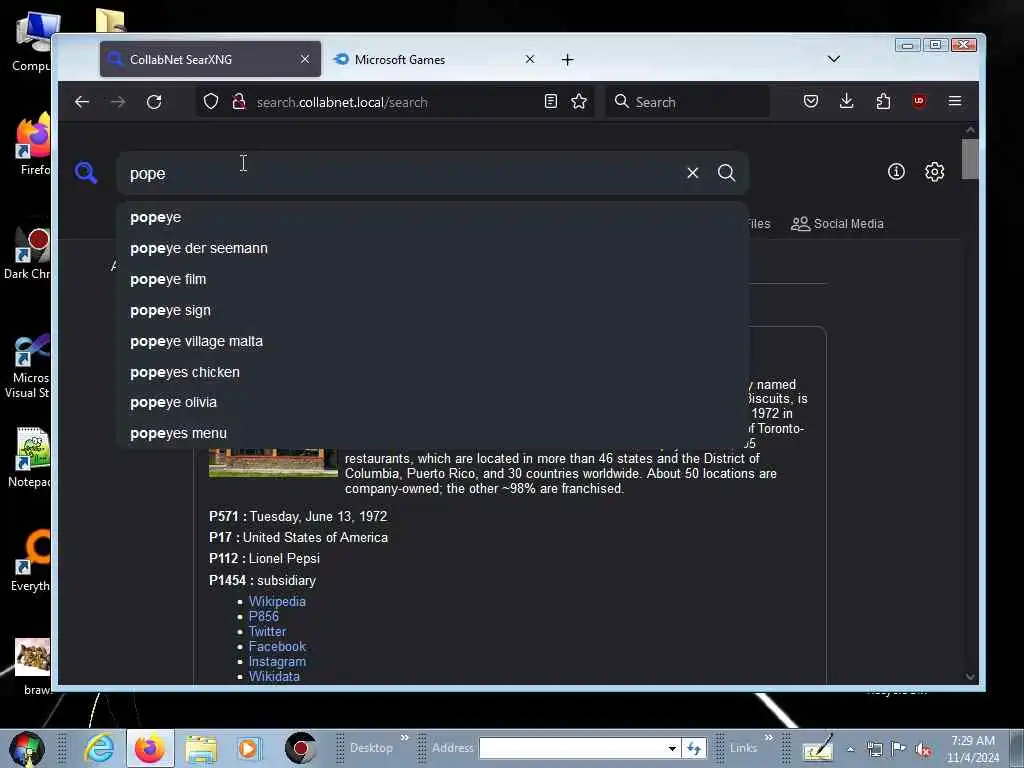This screenshot has width=1024, height=768.
Task: Open Firefox taskbar button
Action: pyautogui.click(x=150, y=748)
